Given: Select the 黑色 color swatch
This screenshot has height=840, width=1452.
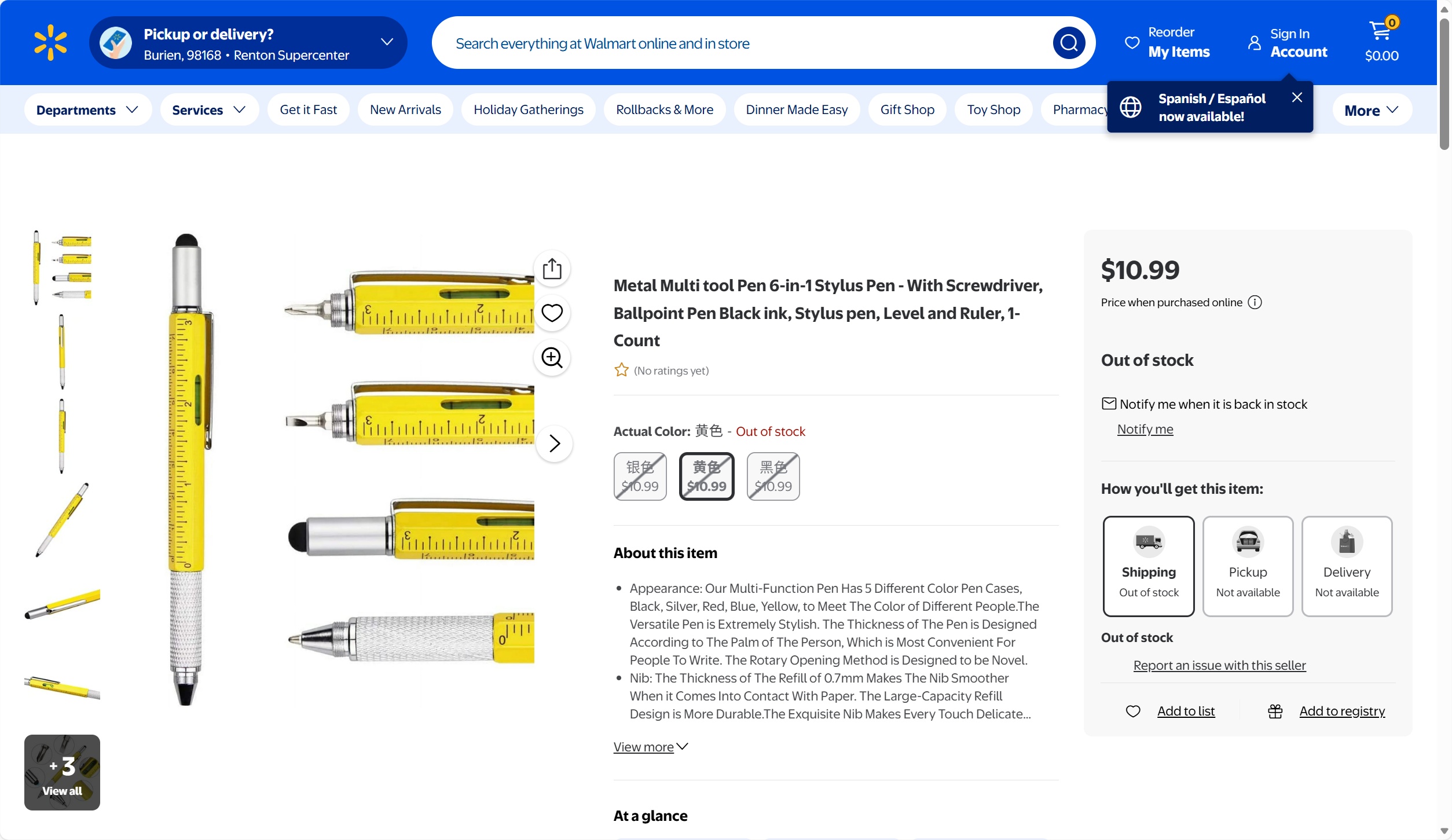Looking at the screenshot, I should click(x=773, y=476).
